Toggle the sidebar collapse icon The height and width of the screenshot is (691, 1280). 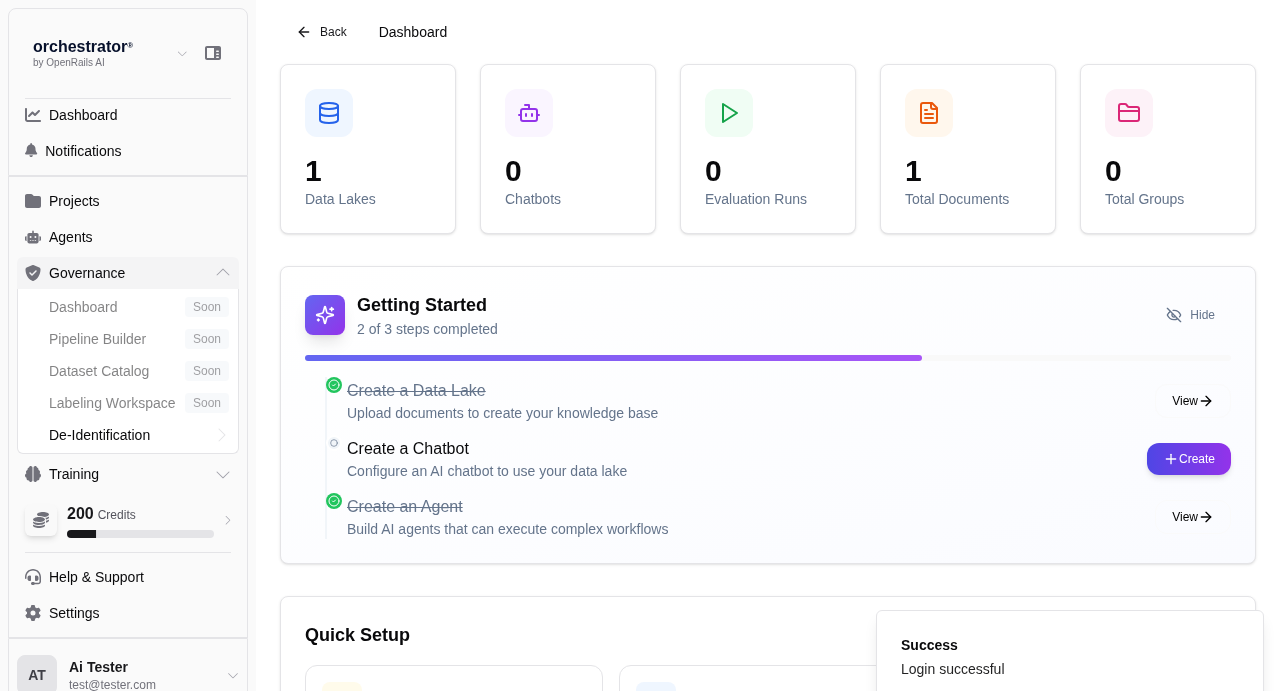pyautogui.click(x=213, y=53)
